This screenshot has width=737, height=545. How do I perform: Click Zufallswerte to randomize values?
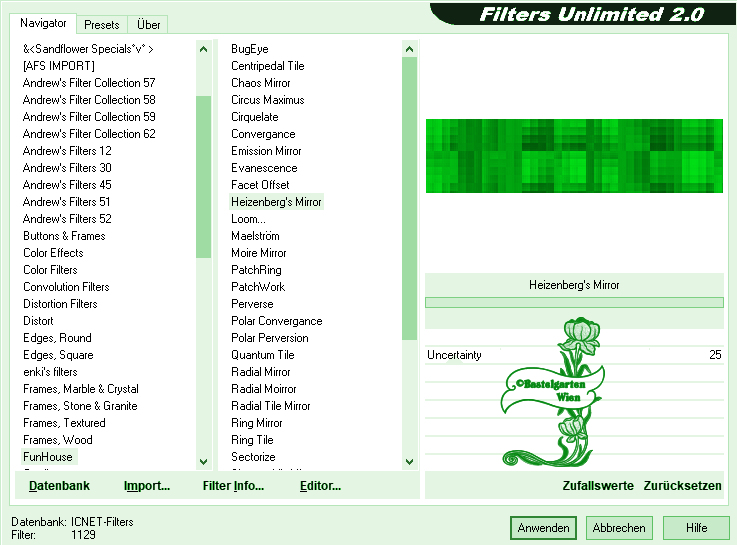[598, 486]
